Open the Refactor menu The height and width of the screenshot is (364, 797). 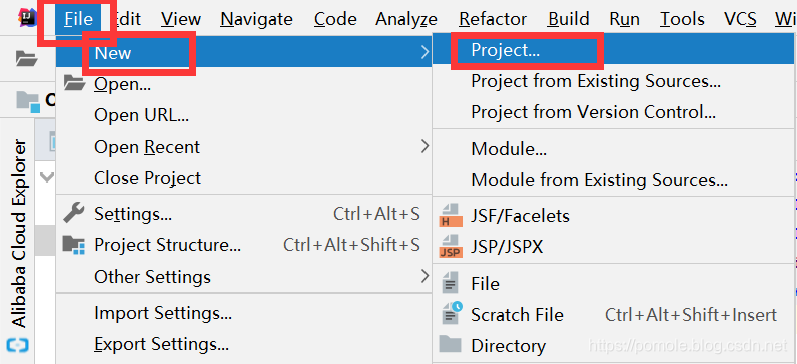pos(493,19)
